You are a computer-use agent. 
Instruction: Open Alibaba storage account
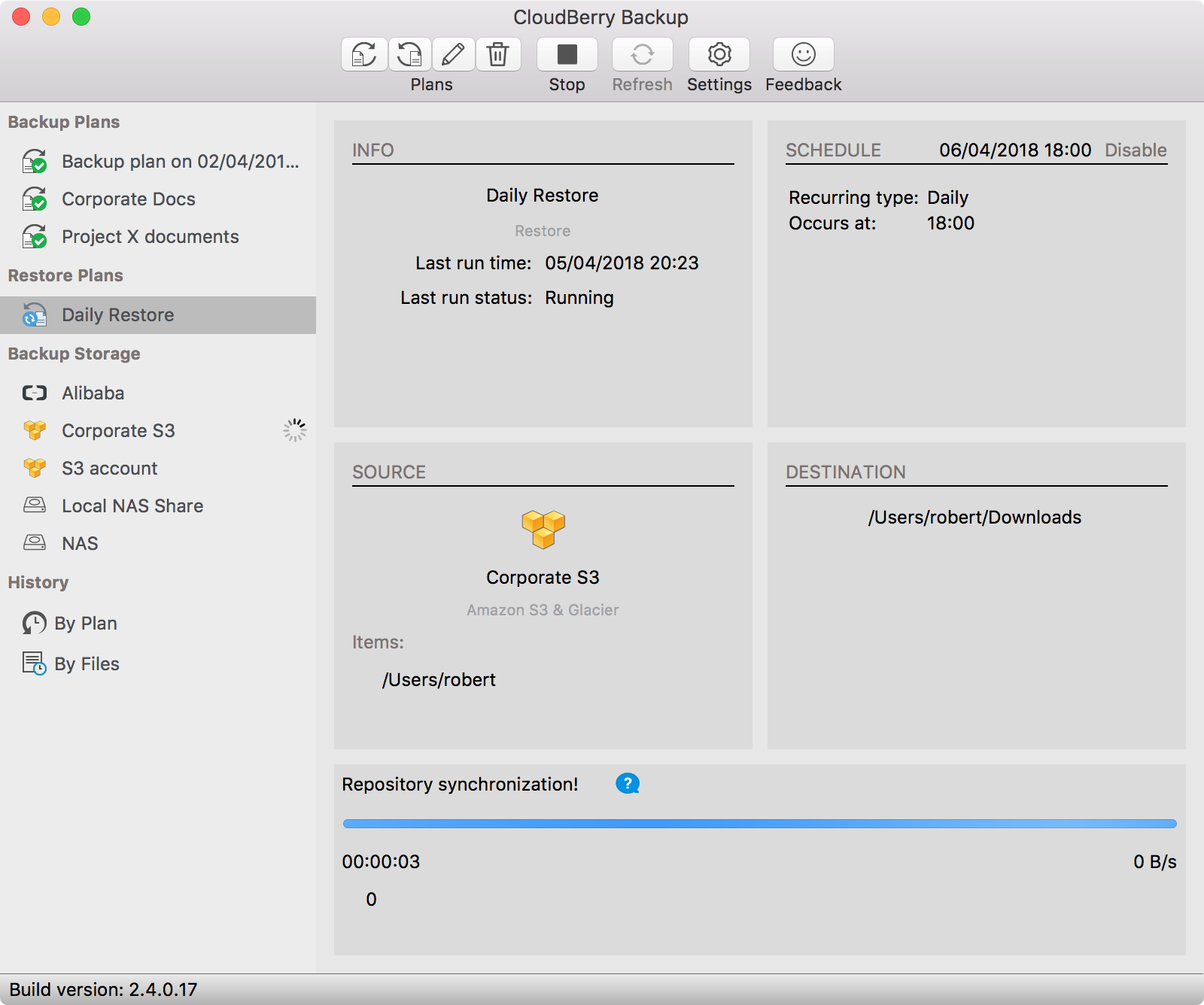pos(158,393)
